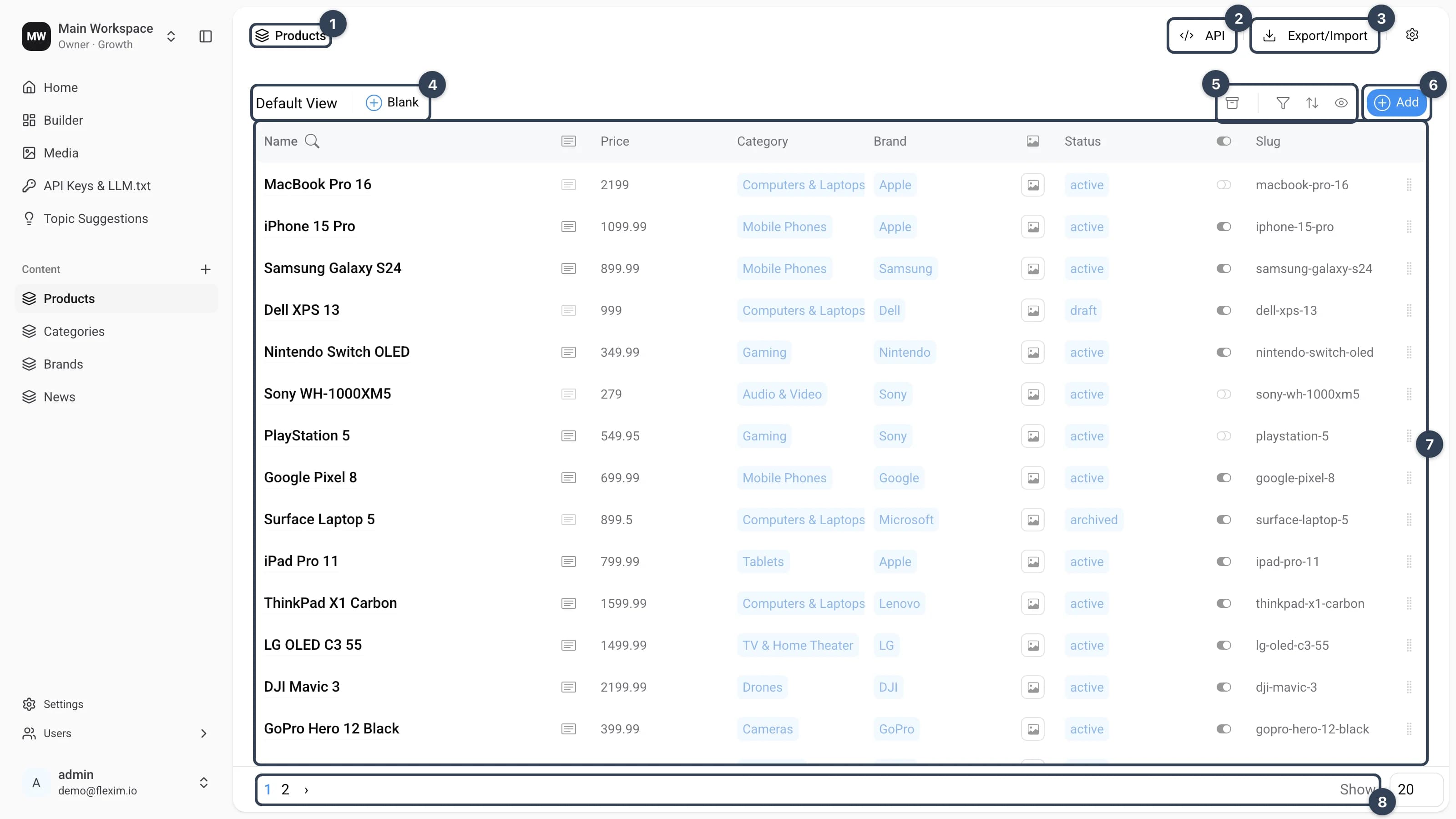Screen dimensions: 1456x819
Task: Toggle switch for Dell XPS 13
Action: (1223, 310)
